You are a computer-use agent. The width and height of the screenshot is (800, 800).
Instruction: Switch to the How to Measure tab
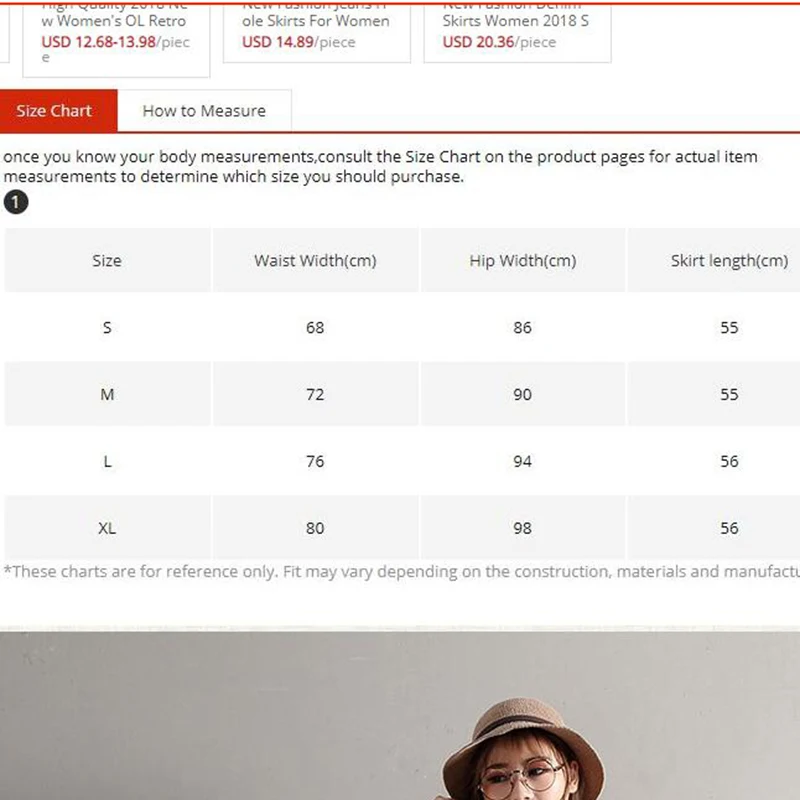point(204,111)
